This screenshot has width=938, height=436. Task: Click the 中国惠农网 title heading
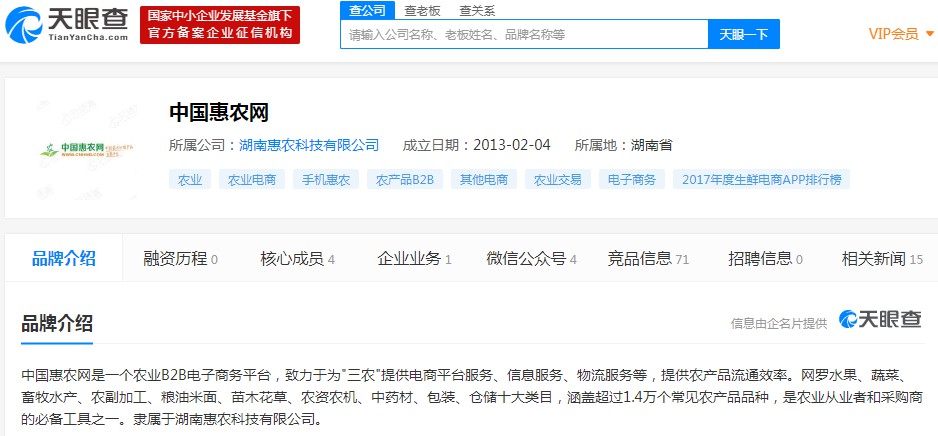tap(219, 112)
